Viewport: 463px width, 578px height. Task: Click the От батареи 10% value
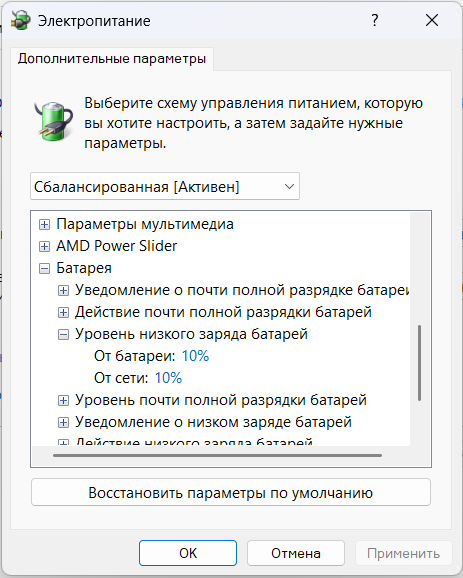point(195,356)
